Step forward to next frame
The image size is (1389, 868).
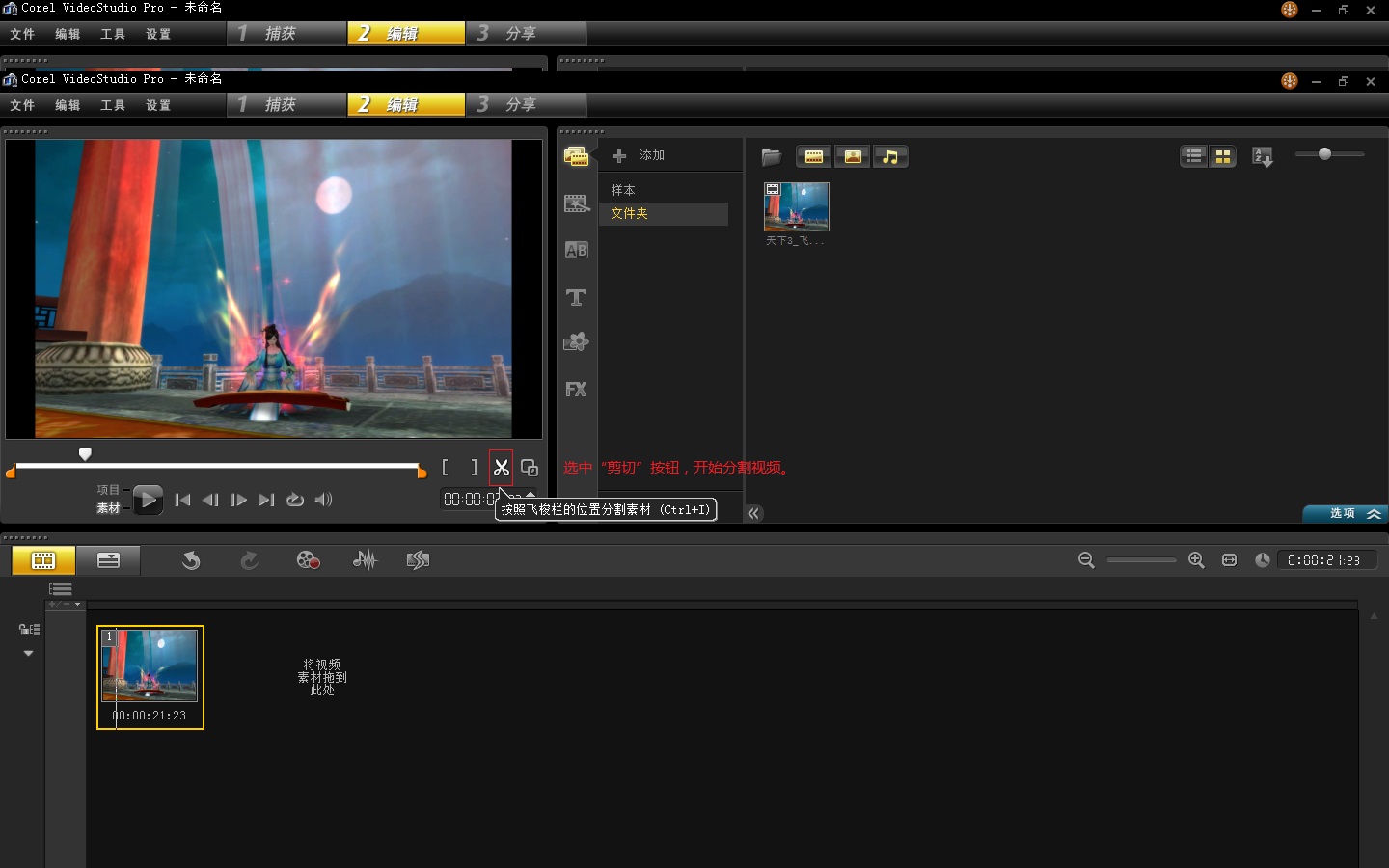point(238,500)
